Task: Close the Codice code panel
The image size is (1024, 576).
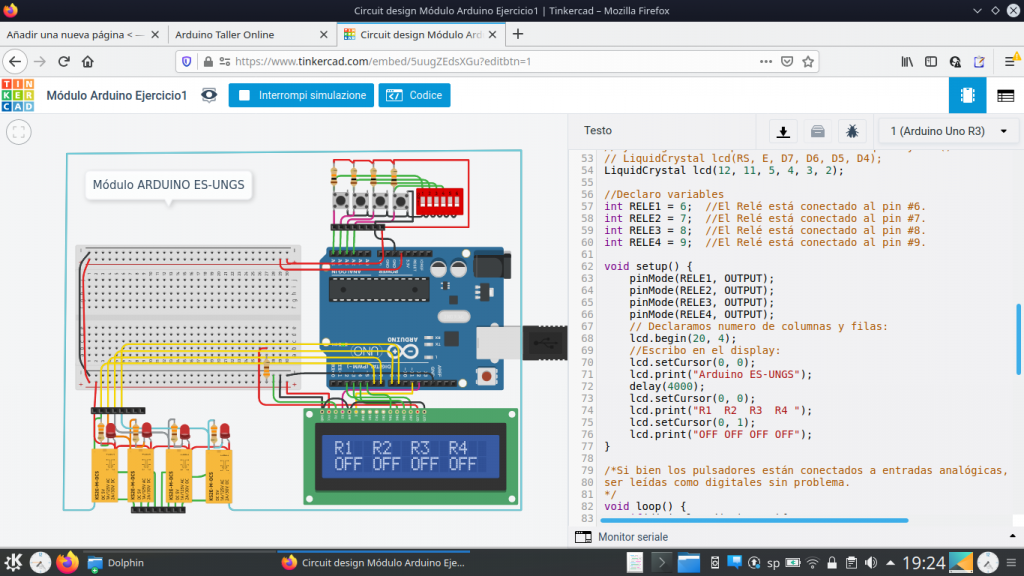Action: coord(414,95)
